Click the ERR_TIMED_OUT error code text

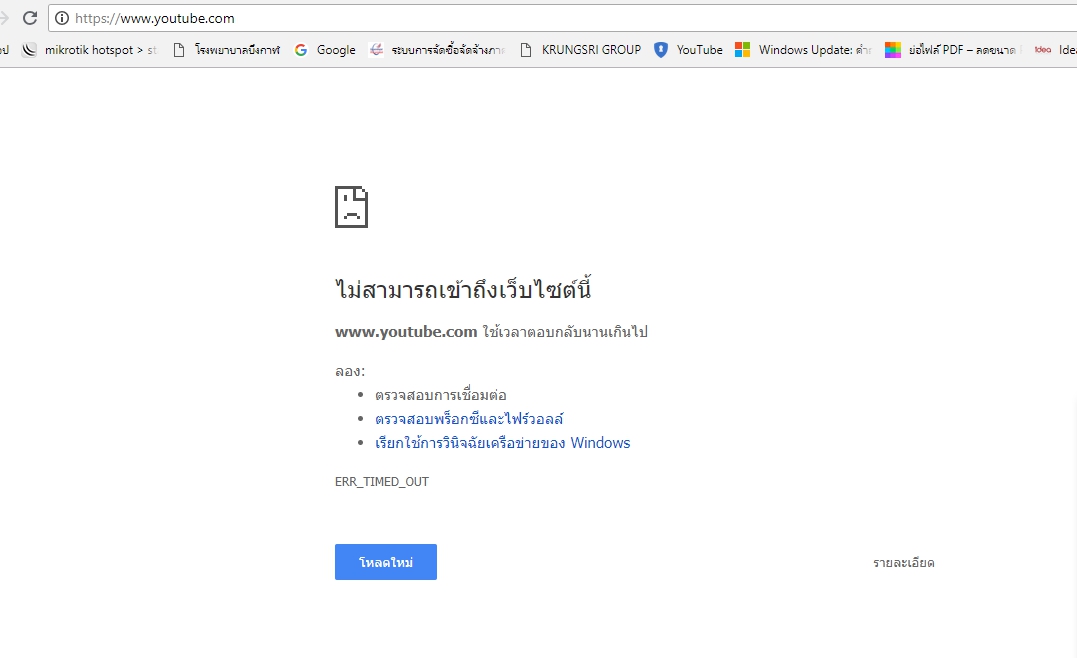pyautogui.click(x=382, y=481)
